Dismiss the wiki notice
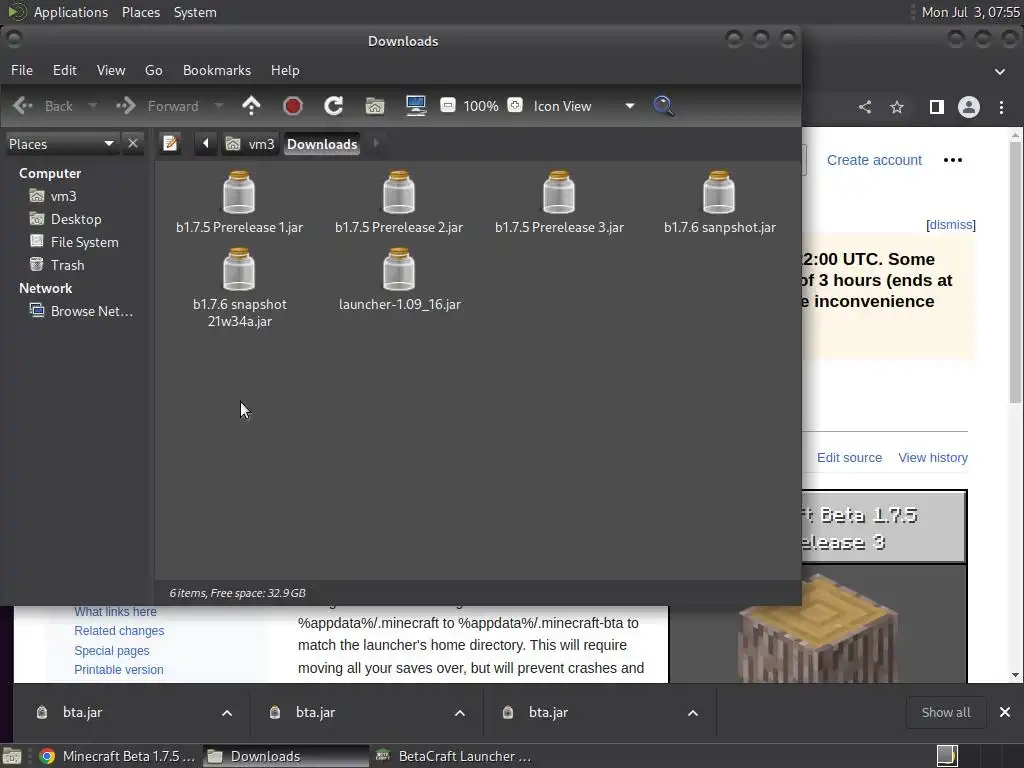Image resolution: width=1024 pixels, height=768 pixels. (x=951, y=225)
